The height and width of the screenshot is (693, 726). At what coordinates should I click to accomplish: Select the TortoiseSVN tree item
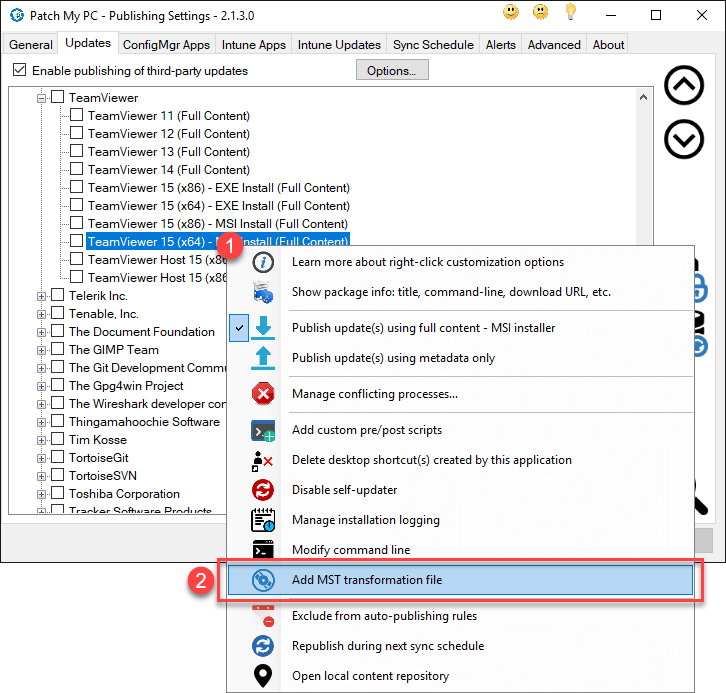pos(103,476)
